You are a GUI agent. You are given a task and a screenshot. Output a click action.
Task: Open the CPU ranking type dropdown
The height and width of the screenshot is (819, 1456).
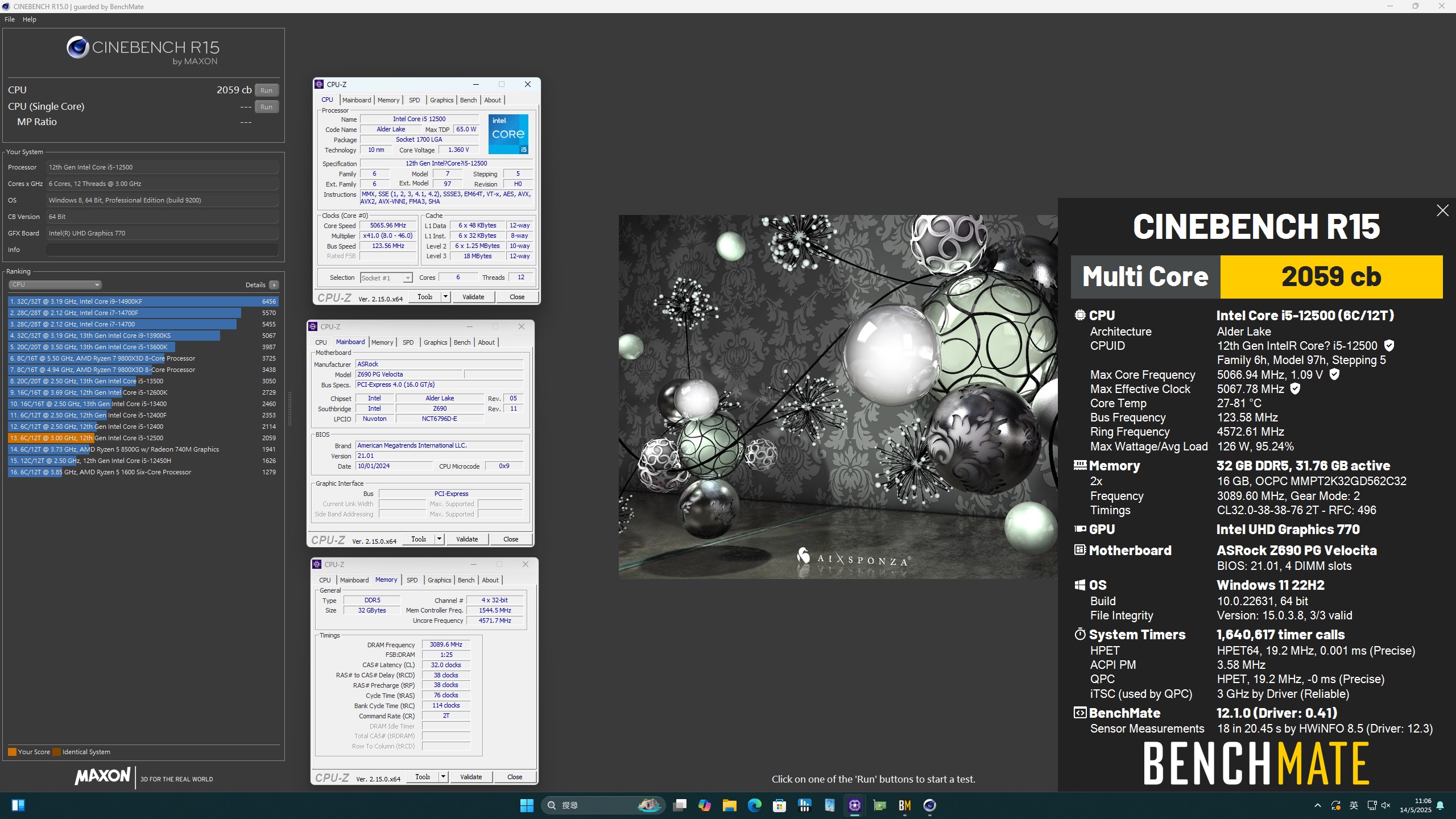55,284
